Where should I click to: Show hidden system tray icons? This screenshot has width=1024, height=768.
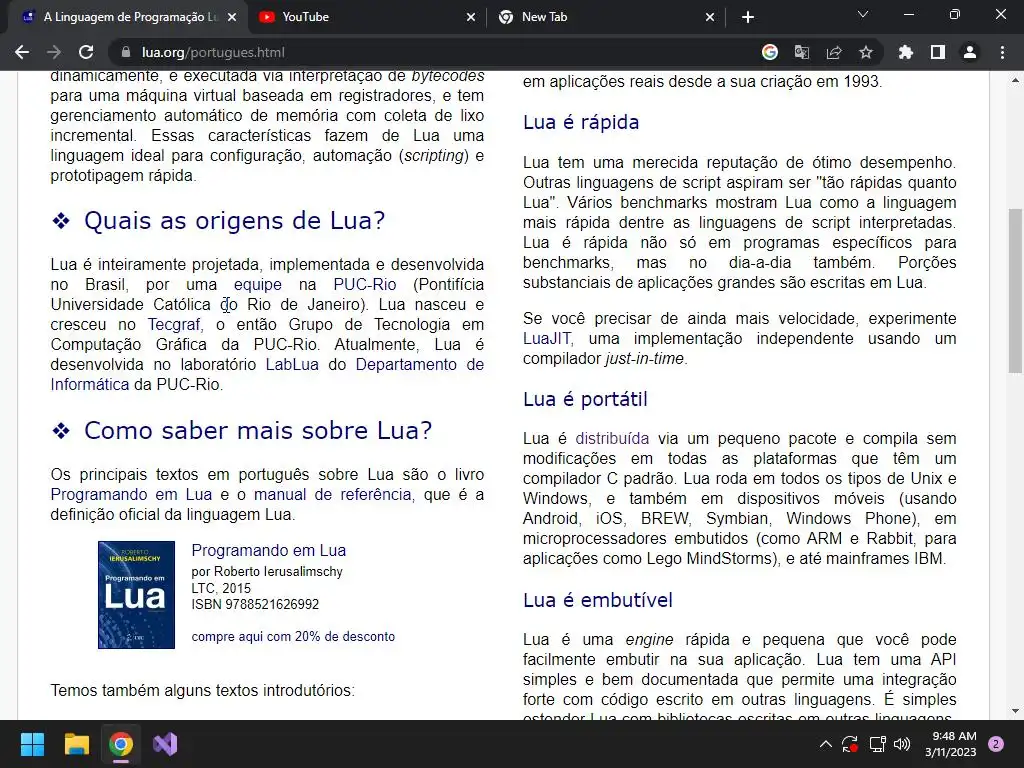click(x=825, y=744)
